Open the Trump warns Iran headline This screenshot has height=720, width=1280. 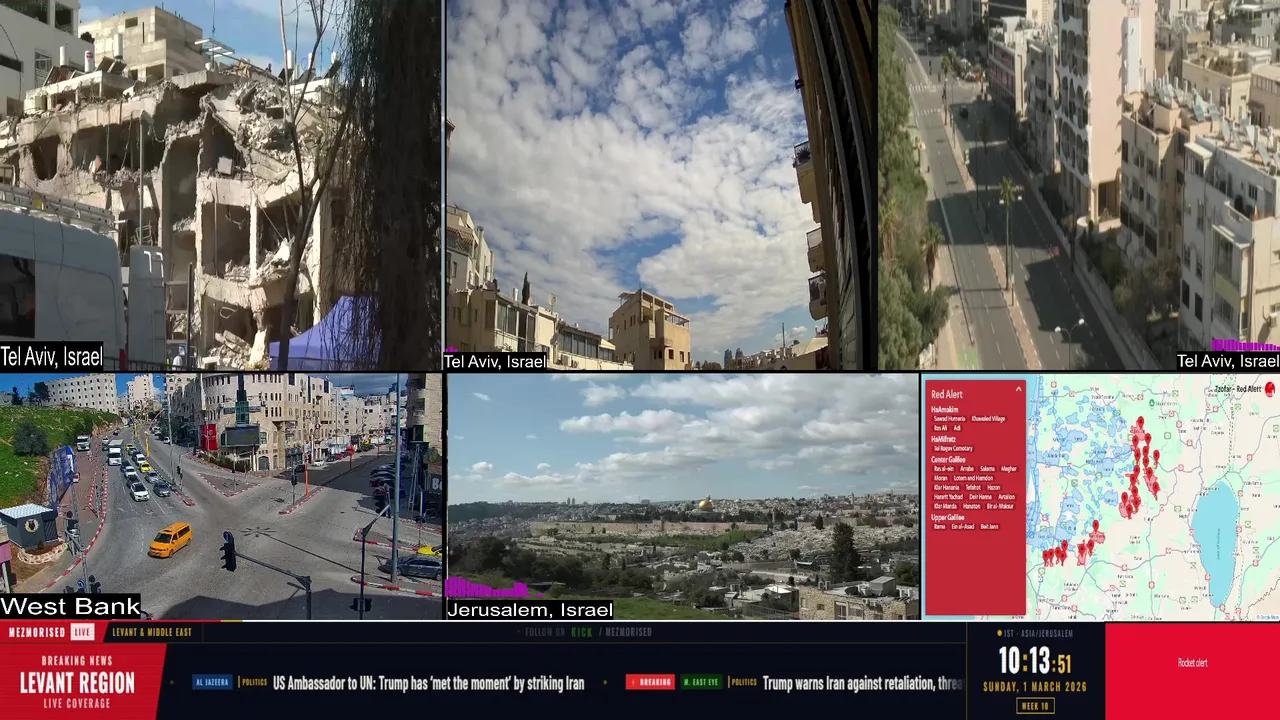pyautogui.click(x=862, y=683)
